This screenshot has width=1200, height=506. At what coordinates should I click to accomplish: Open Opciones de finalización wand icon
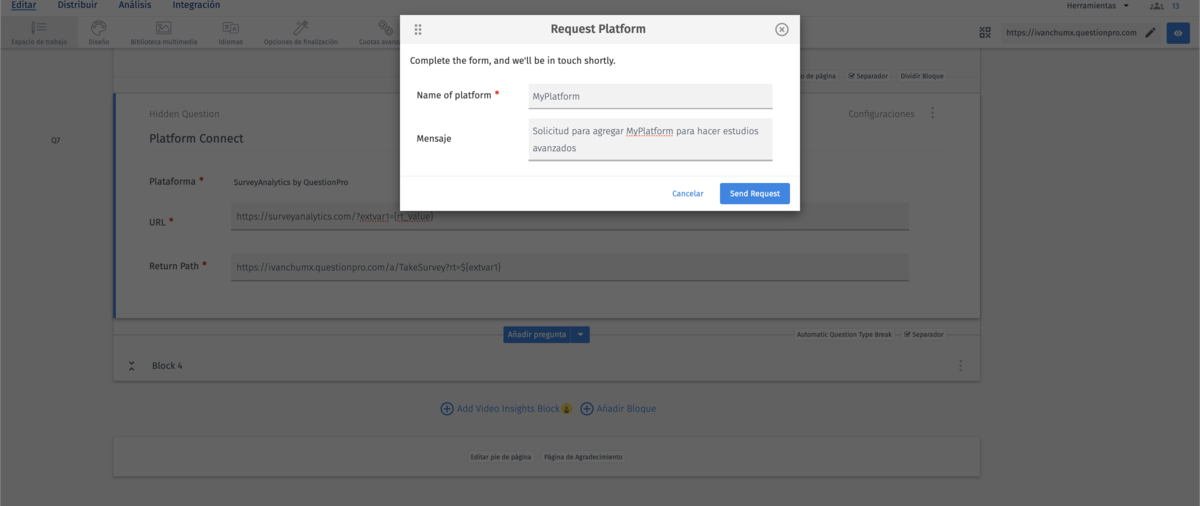pos(300,32)
